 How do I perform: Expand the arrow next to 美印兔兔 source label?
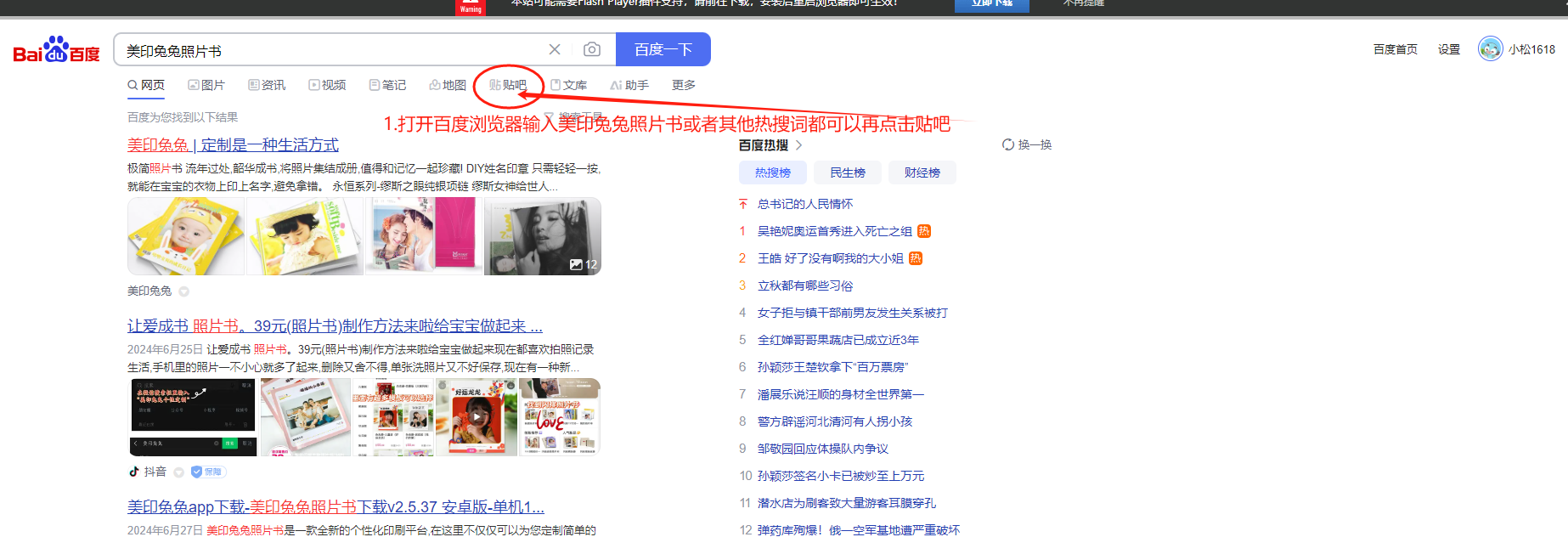pyautogui.click(x=183, y=291)
